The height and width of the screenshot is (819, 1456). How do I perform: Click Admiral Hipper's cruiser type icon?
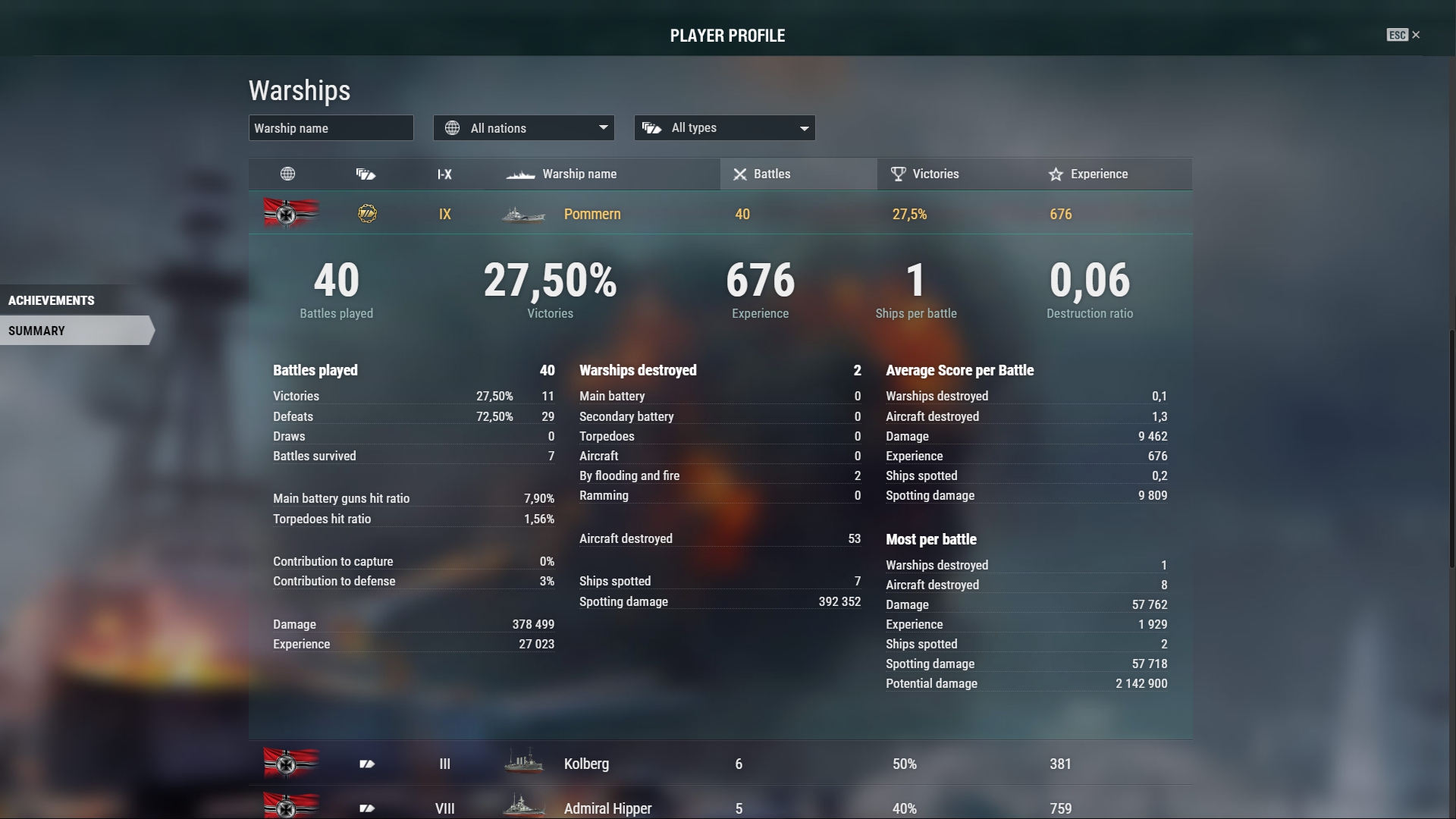(x=367, y=808)
